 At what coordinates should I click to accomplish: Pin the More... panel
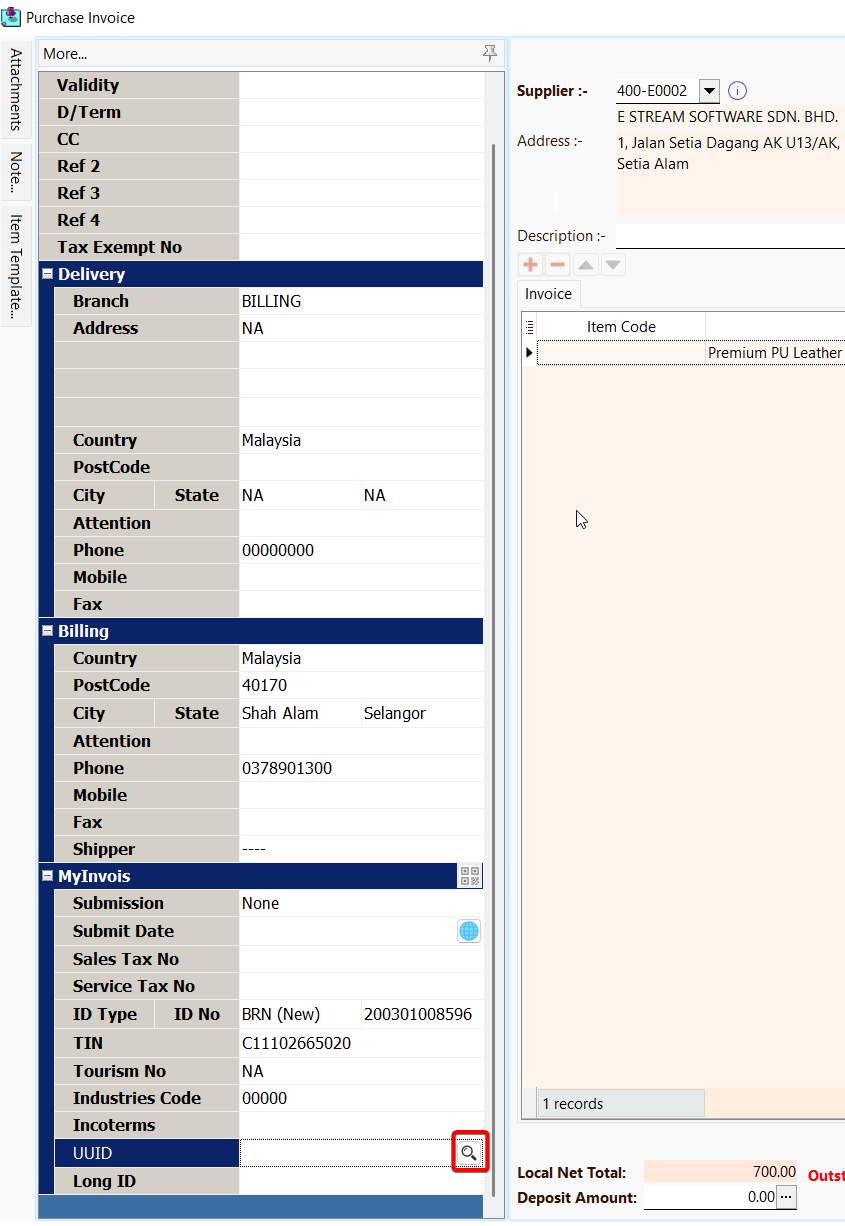[489, 53]
